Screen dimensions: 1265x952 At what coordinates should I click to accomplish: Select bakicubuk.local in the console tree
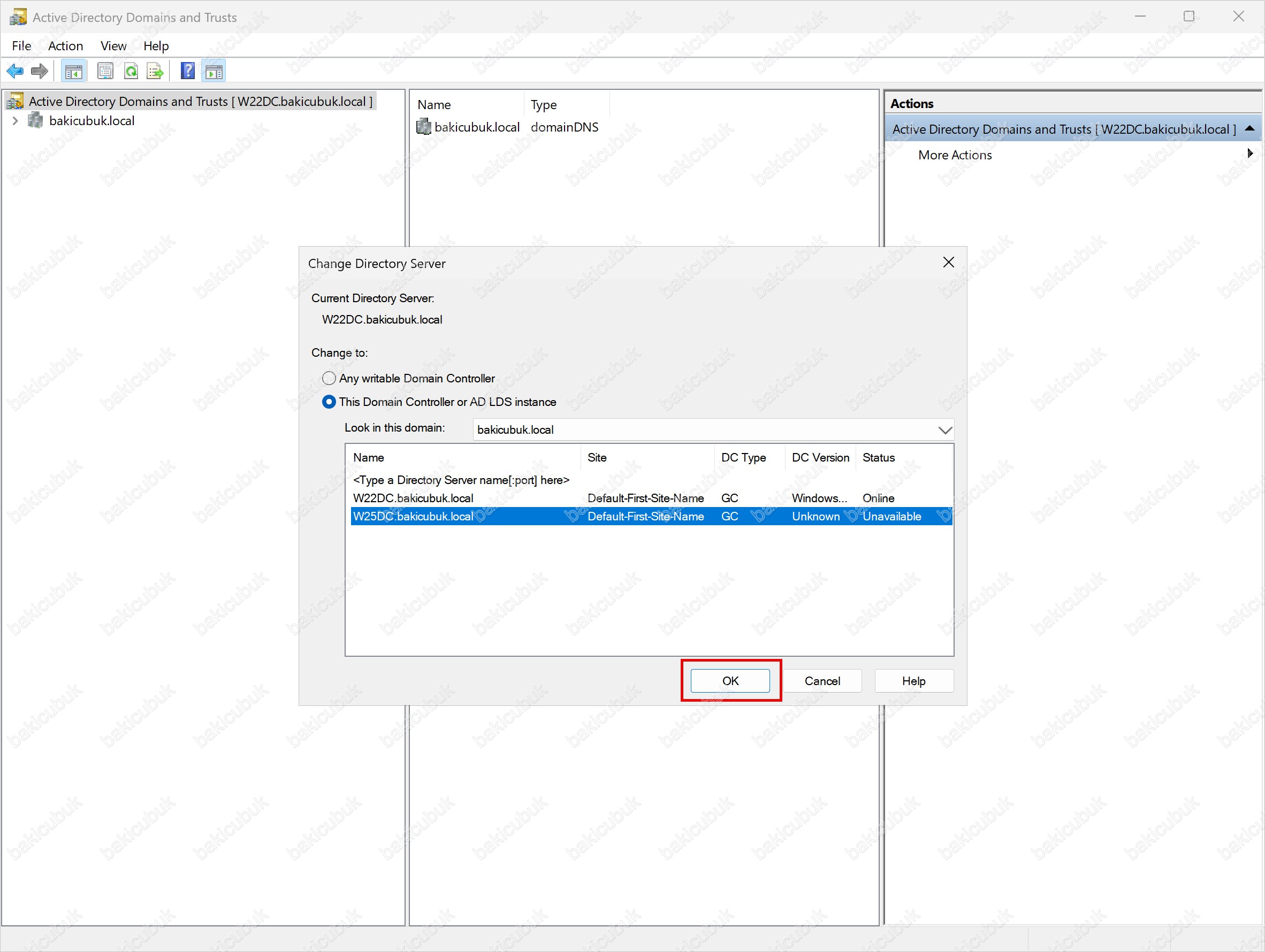click(x=92, y=120)
